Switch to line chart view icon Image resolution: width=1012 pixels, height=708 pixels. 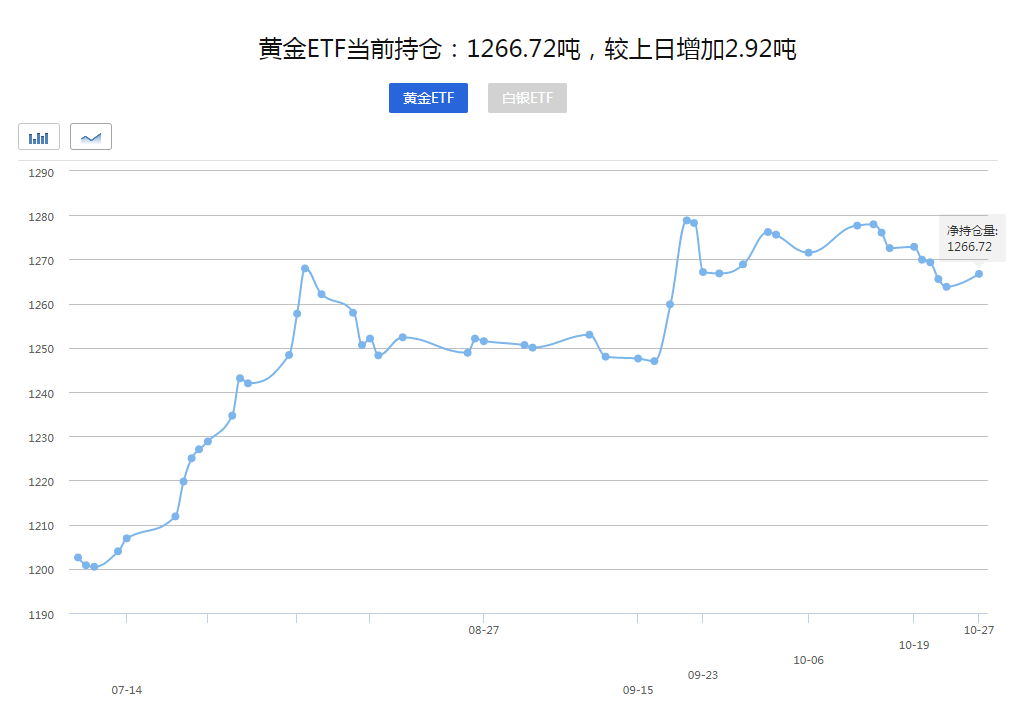(91, 137)
